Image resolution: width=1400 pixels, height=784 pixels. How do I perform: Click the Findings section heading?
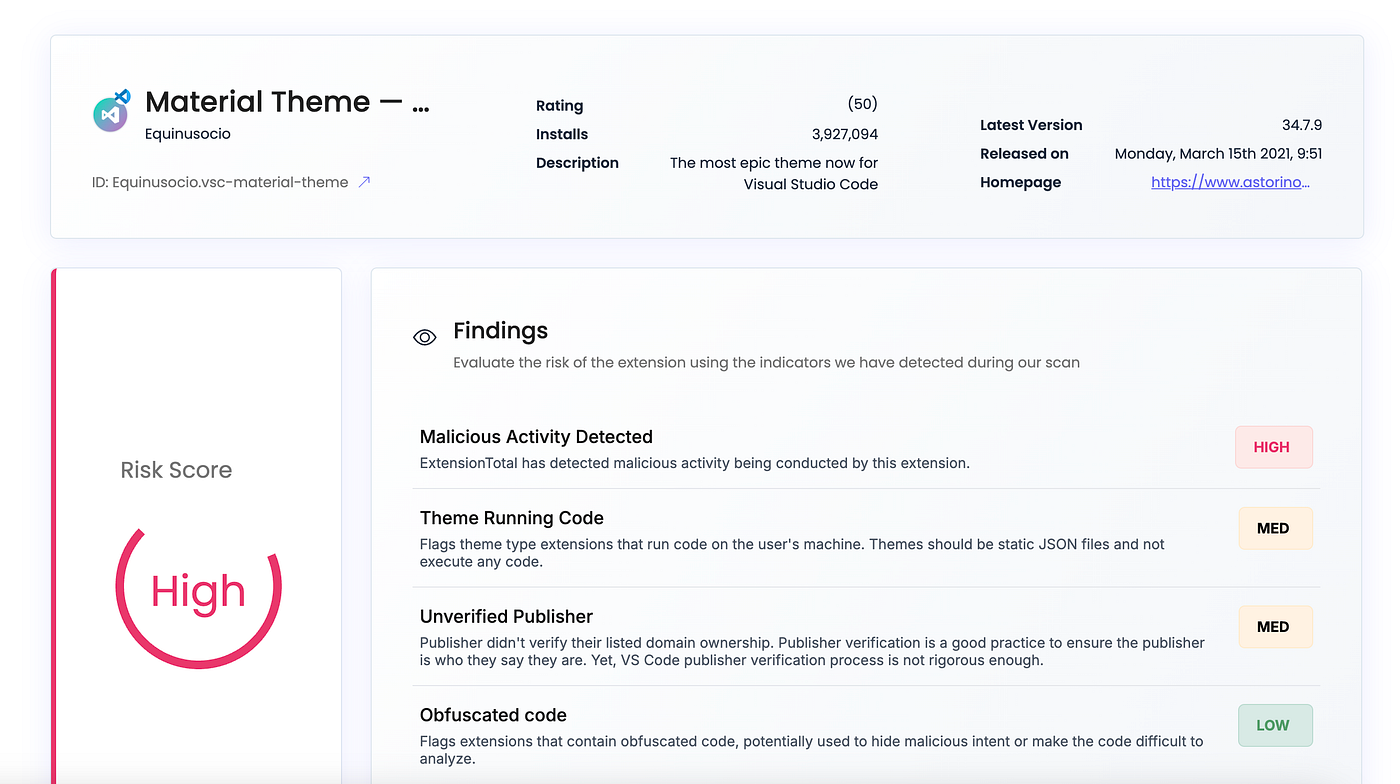500,331
